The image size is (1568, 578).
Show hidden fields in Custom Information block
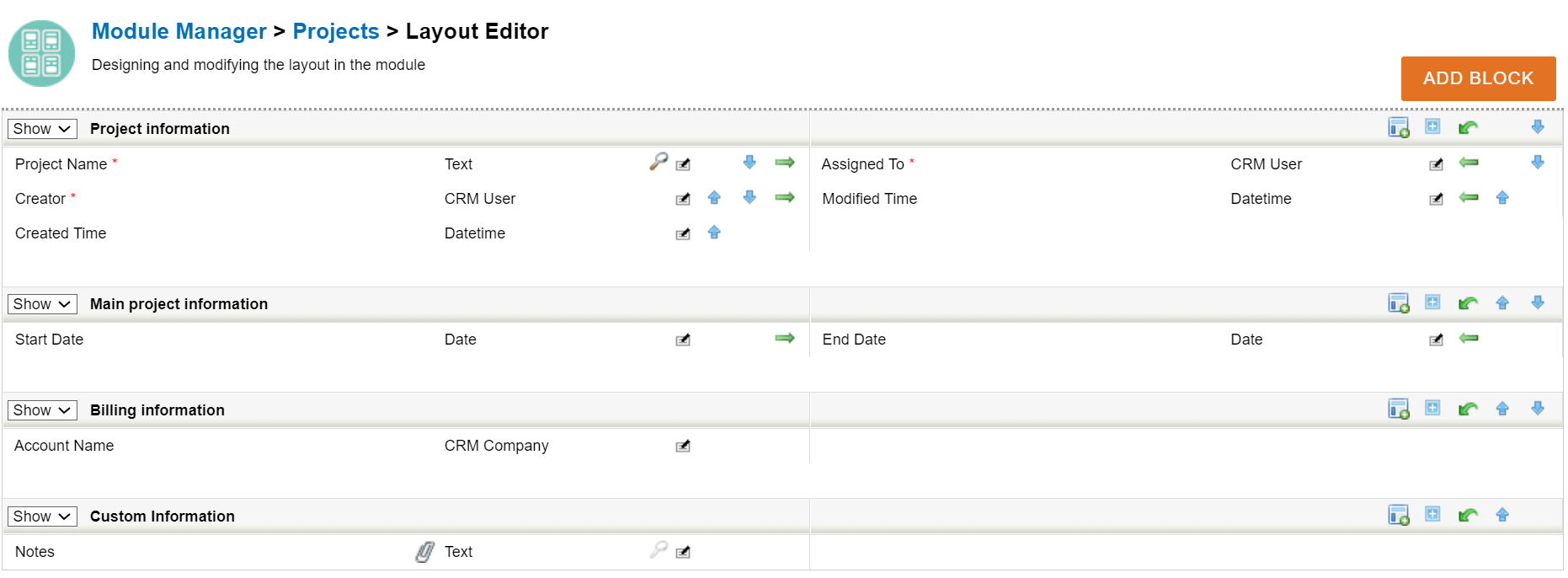[1432, 514]
